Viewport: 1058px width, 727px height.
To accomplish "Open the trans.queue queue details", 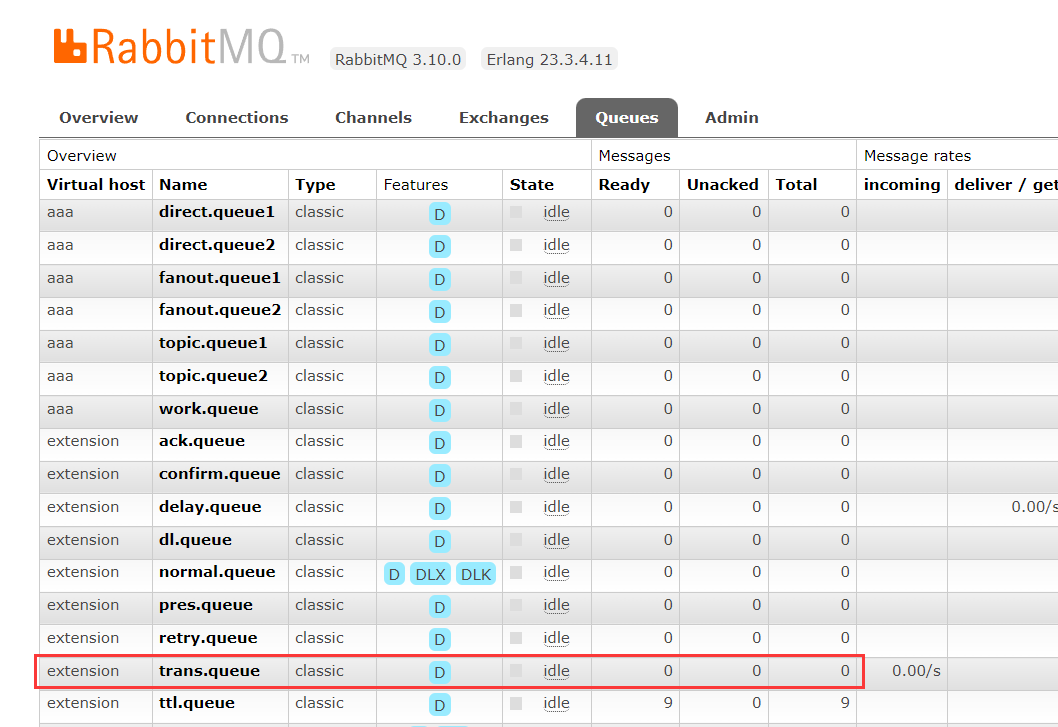I will point(209,671).
